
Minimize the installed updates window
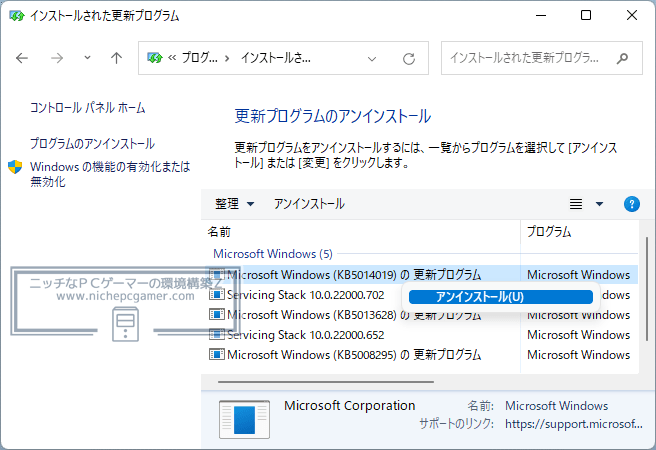pyautogui.click(x=541, y=15)
